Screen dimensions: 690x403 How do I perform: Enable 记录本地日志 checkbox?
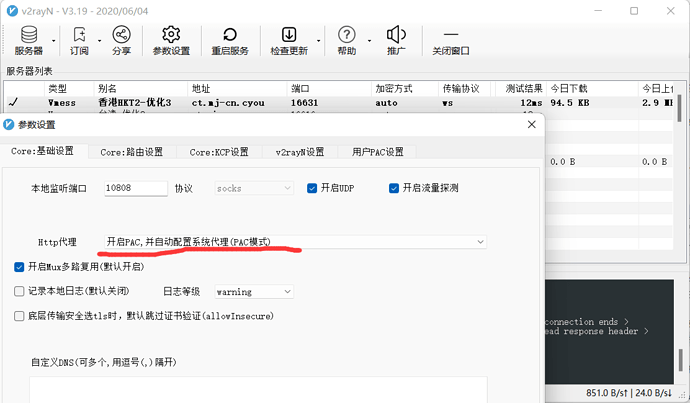pos(20,292)
